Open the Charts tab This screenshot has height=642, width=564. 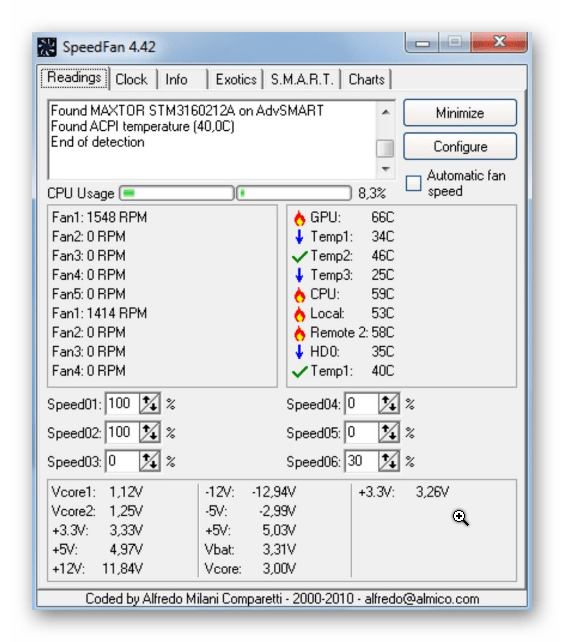tap(366, 79)
